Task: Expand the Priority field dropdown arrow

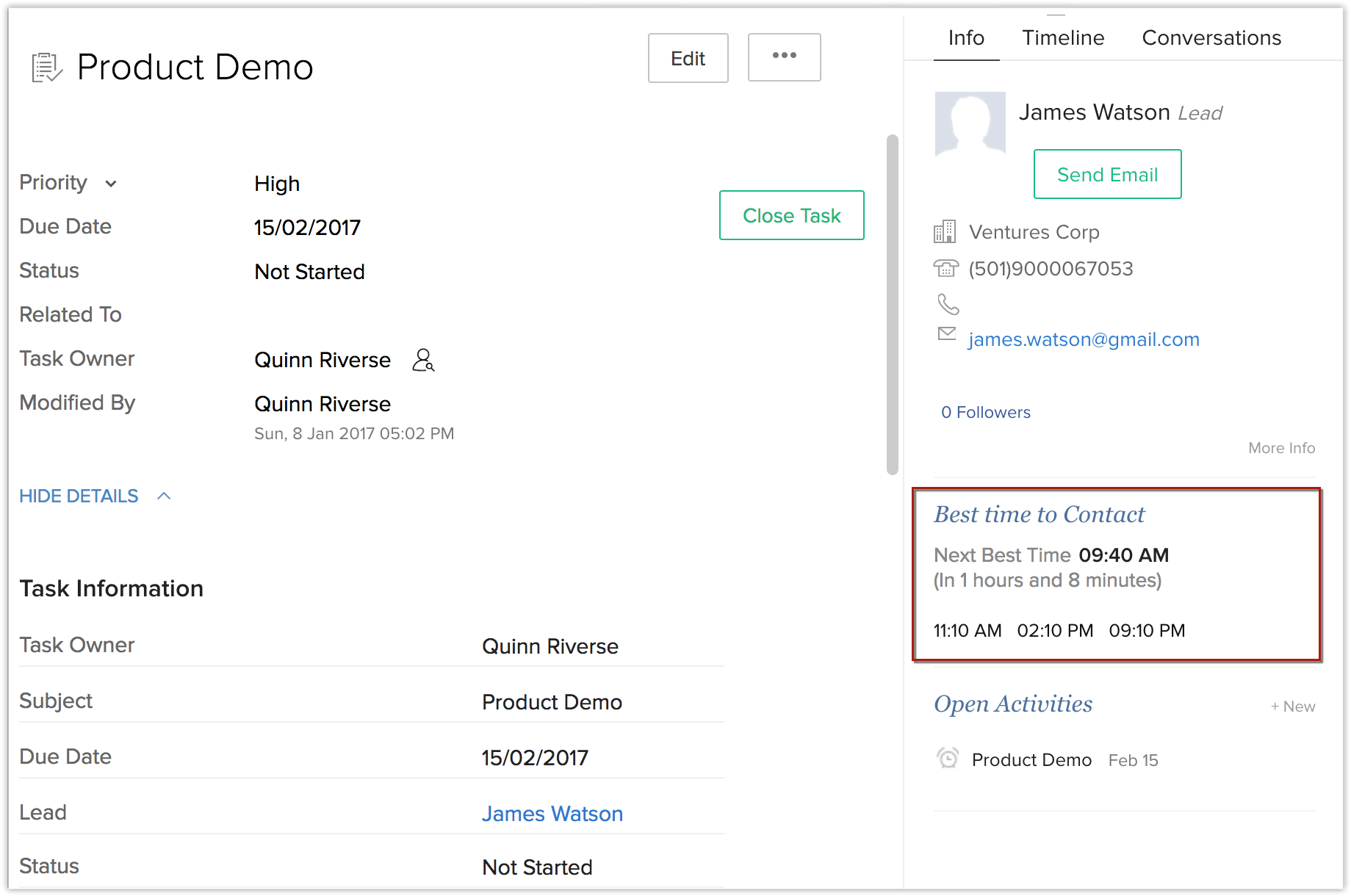Action: [x=111, y=184]
